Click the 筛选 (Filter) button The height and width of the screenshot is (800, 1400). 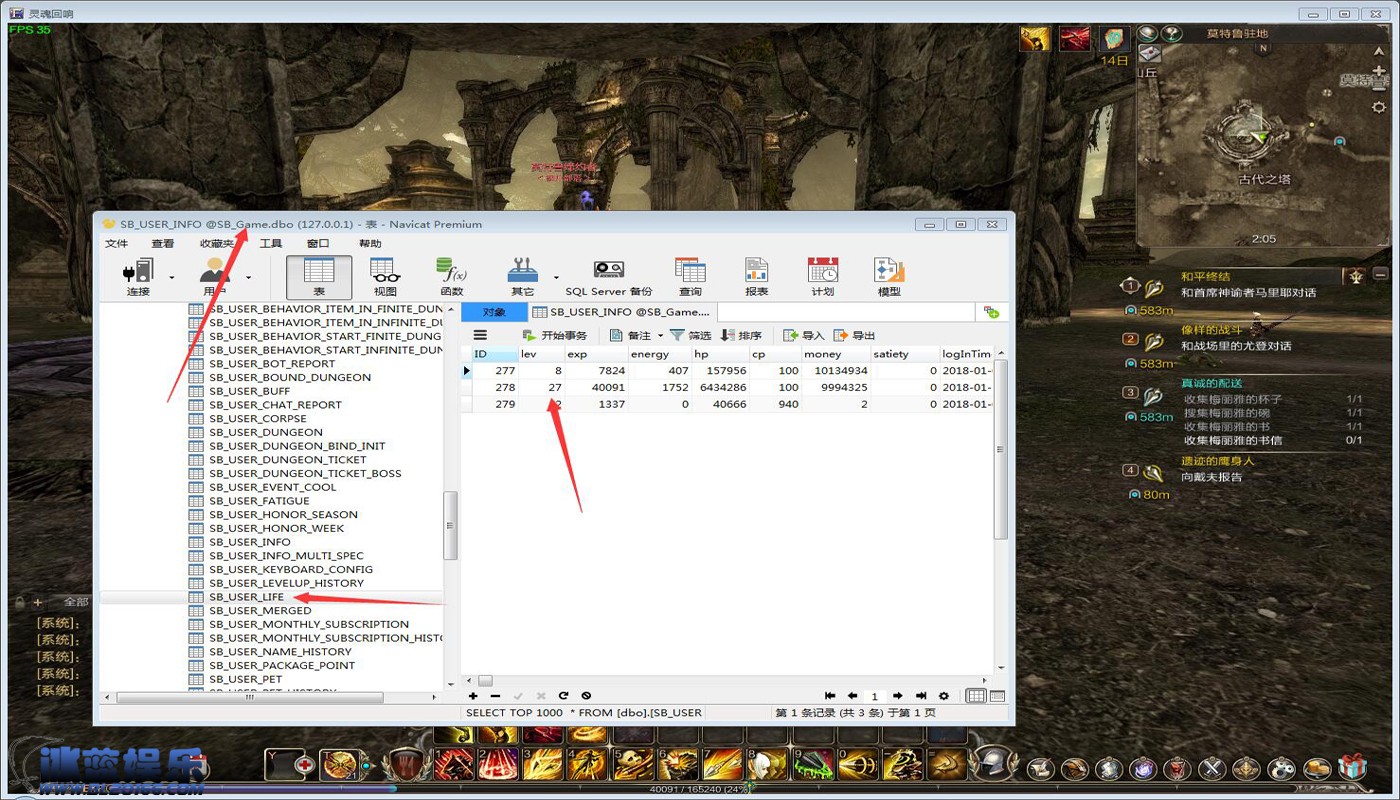pos(691,335)
